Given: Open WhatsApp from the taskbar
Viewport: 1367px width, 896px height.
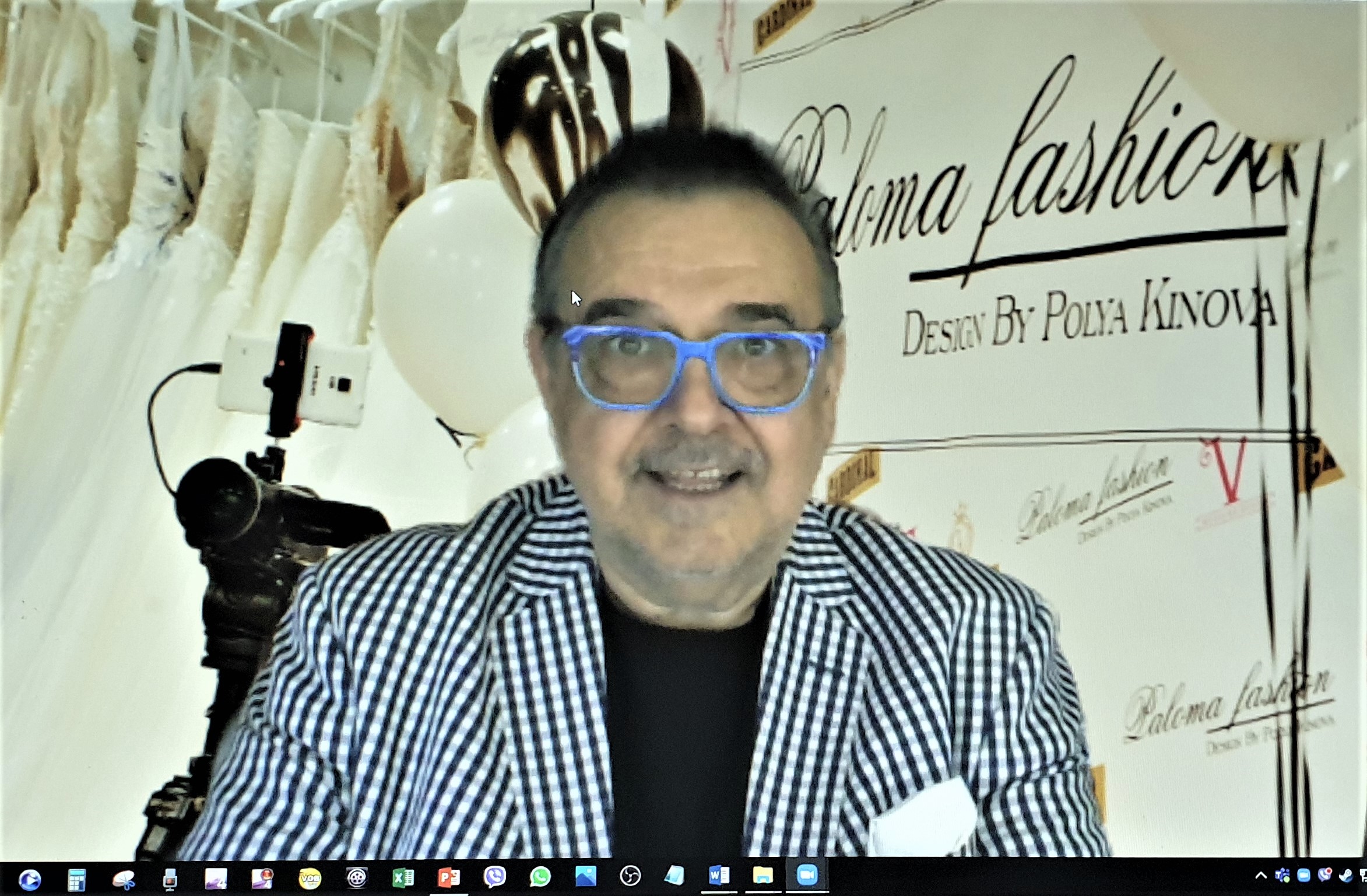Looking at the screenshot, I should [540, 877].
